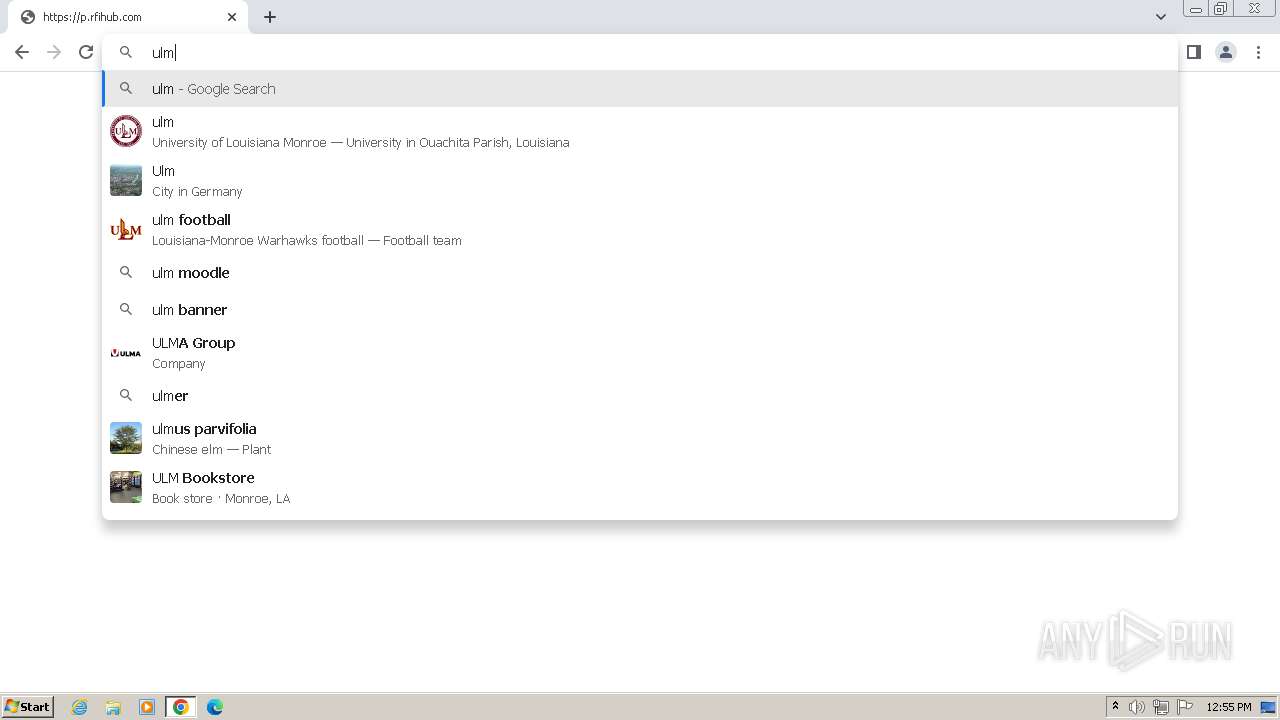Expand the tab search dropdown arrow

(1161, 17)
